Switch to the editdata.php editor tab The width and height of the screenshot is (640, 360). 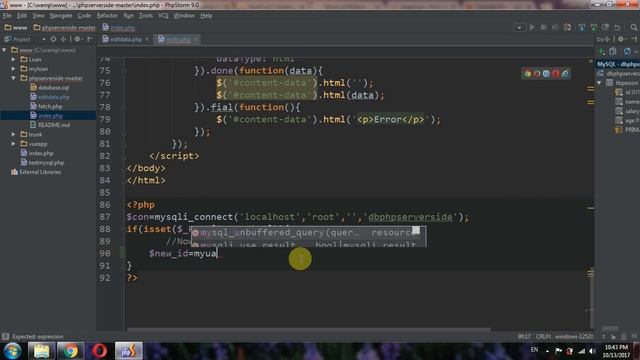(x=126, y=39)
